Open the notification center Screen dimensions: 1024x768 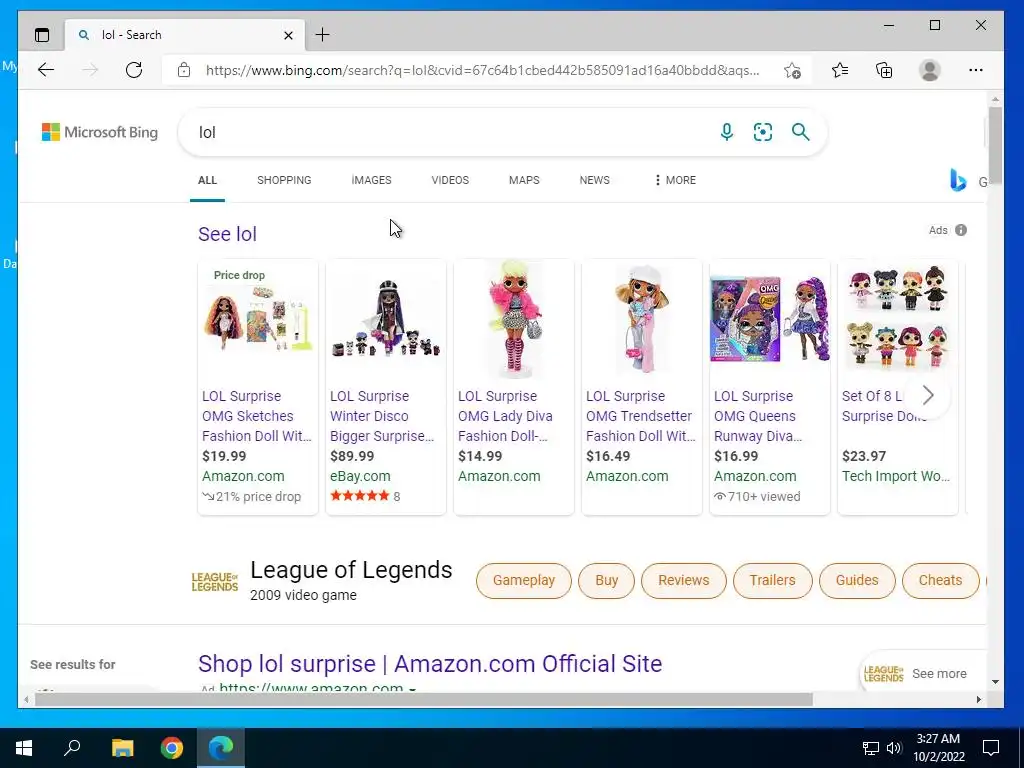991,748
